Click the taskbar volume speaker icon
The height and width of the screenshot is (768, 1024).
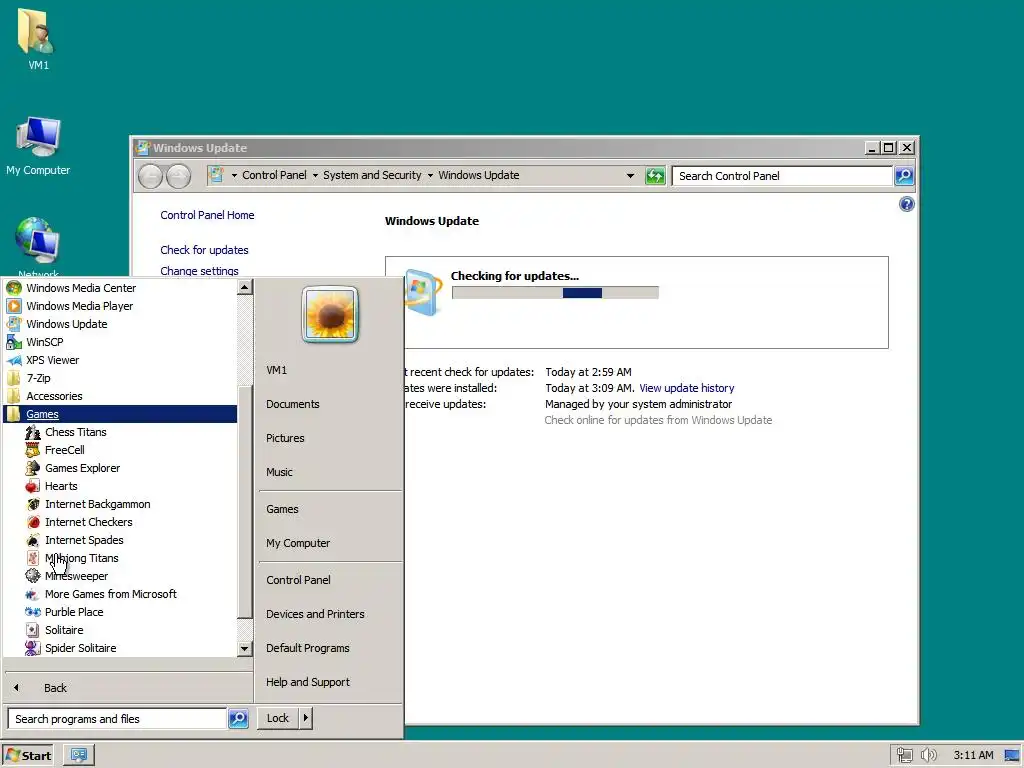click(x=928, y=756)
